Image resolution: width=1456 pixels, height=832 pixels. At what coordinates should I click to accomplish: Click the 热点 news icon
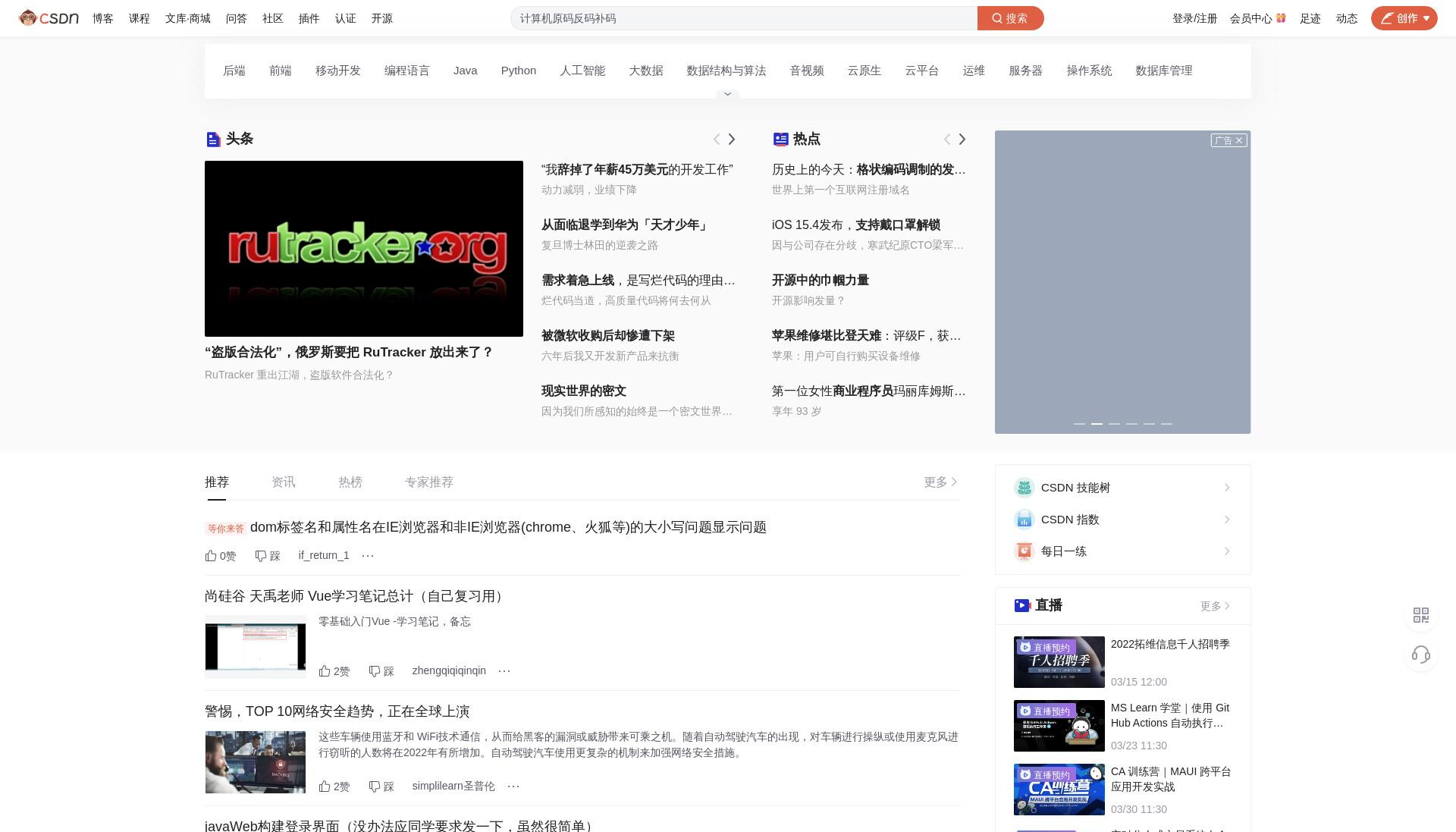pyautogui.click(x=780, y=139)
